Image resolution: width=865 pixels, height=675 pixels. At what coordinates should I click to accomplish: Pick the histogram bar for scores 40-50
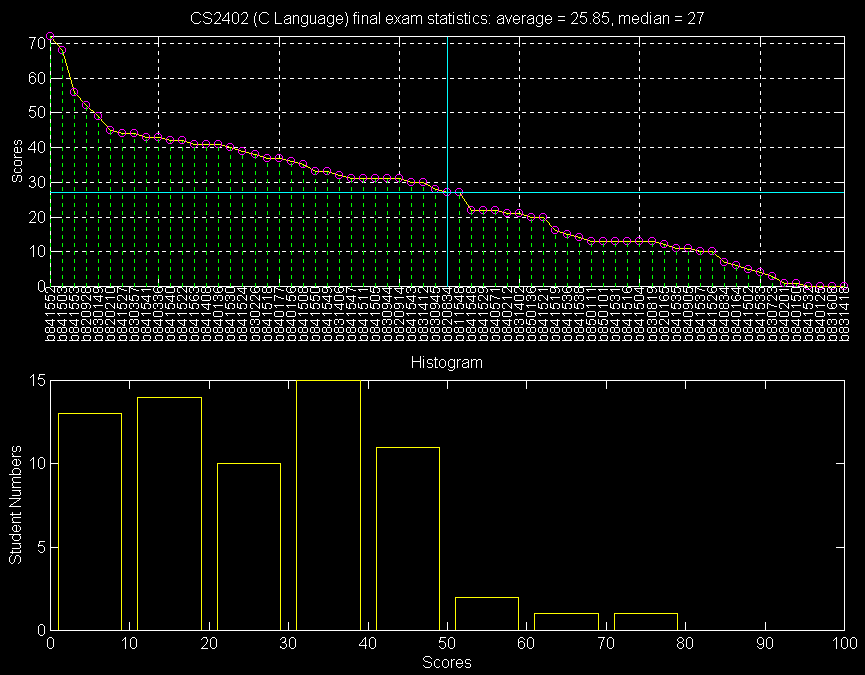pos(407,538)
